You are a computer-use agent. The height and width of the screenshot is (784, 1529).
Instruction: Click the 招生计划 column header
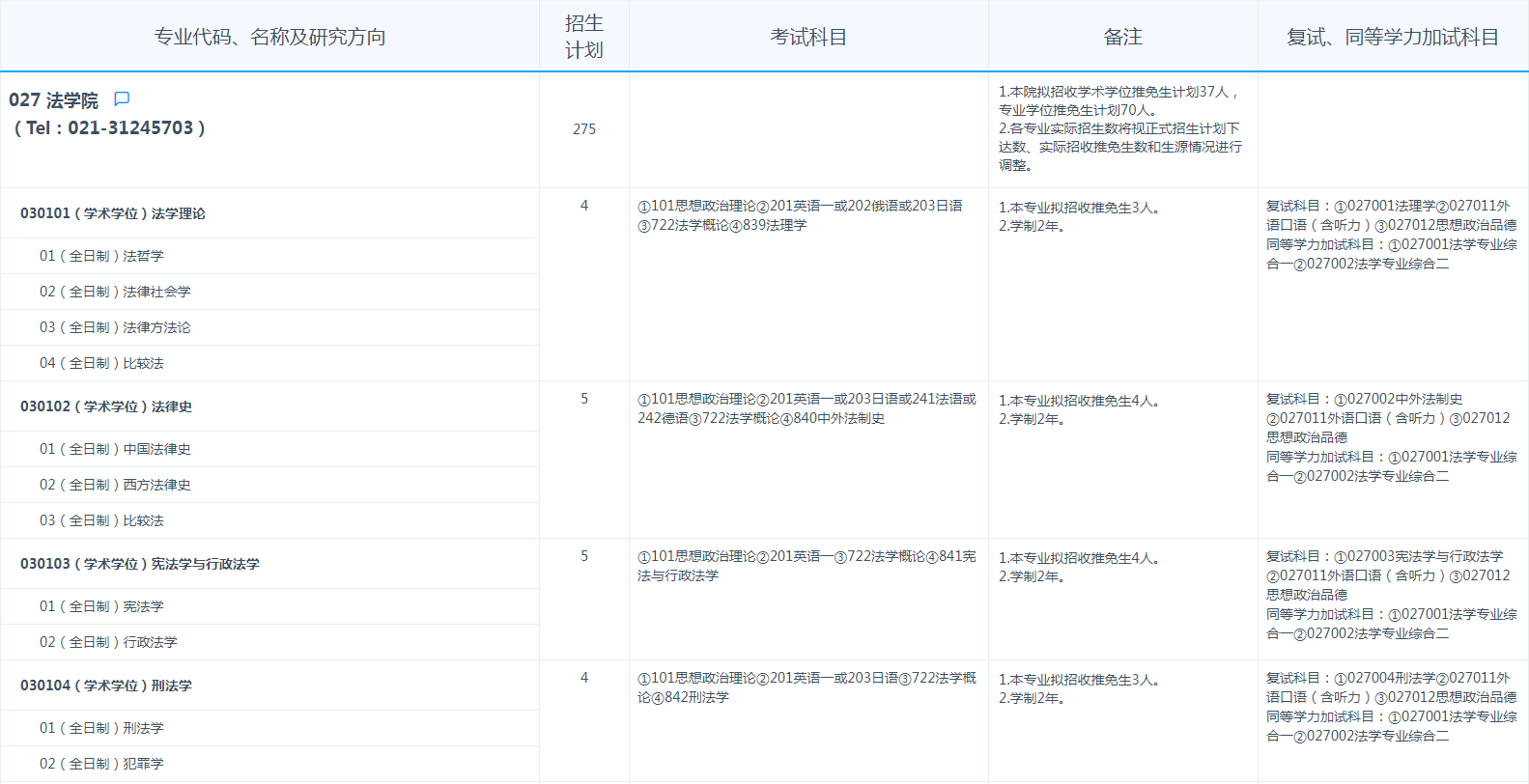[583, 37]
